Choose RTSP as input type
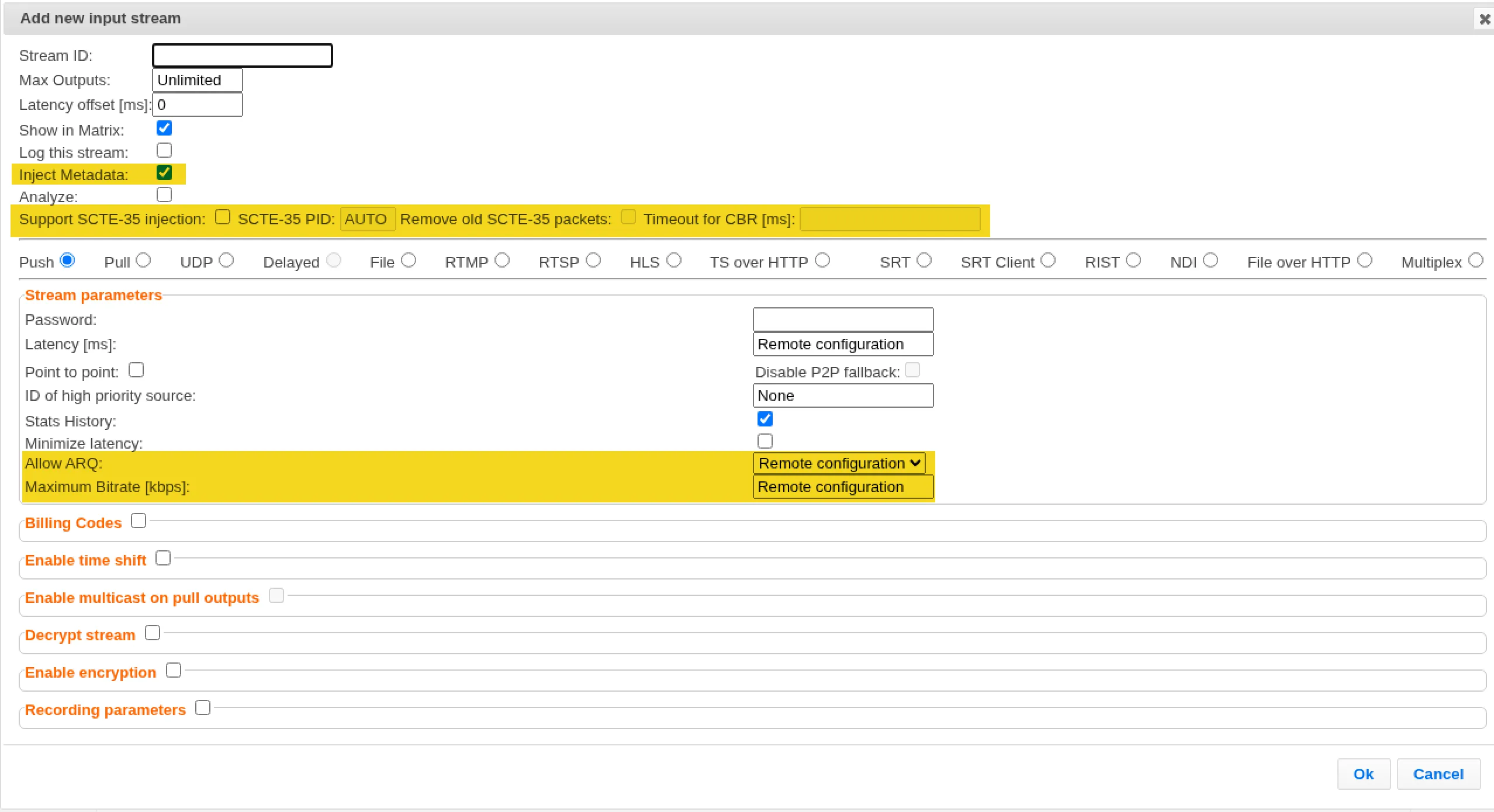The image size is (1494, 812). 594,260
